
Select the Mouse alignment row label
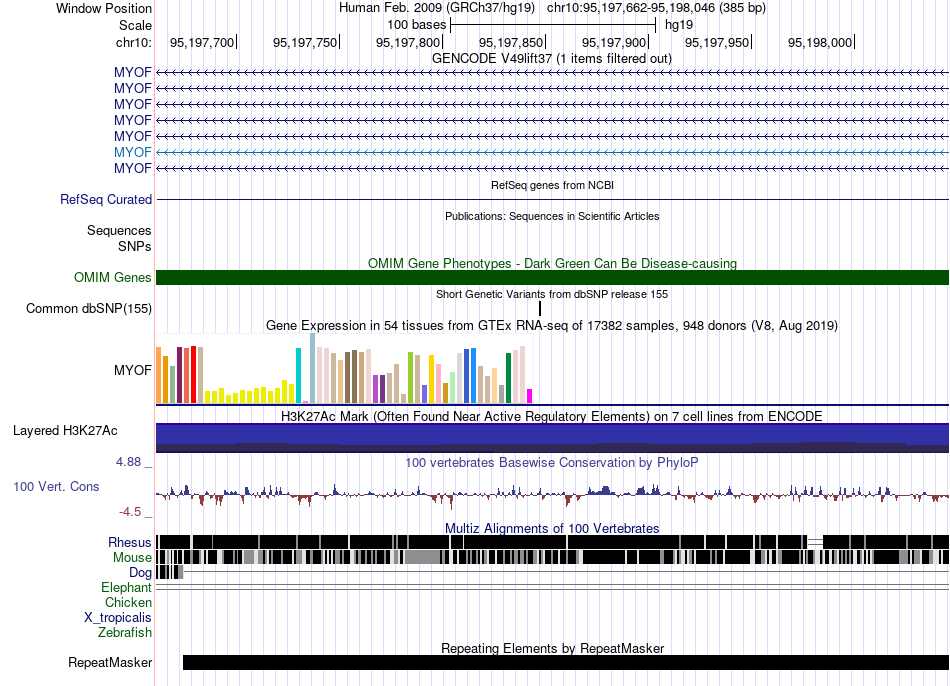click(132, 558)
